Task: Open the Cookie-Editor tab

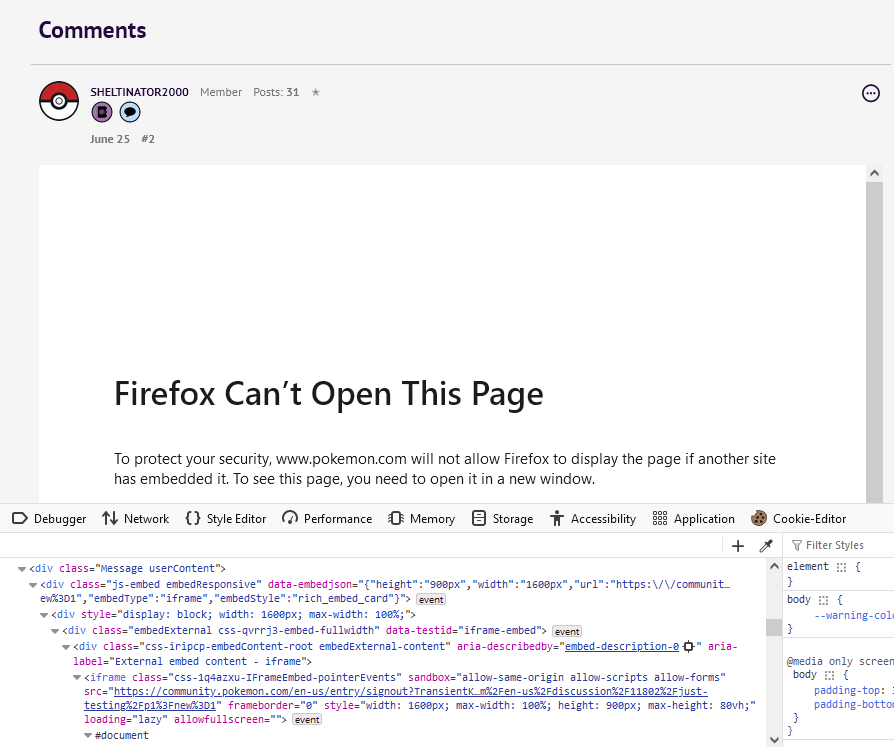Action: [799, 518]
